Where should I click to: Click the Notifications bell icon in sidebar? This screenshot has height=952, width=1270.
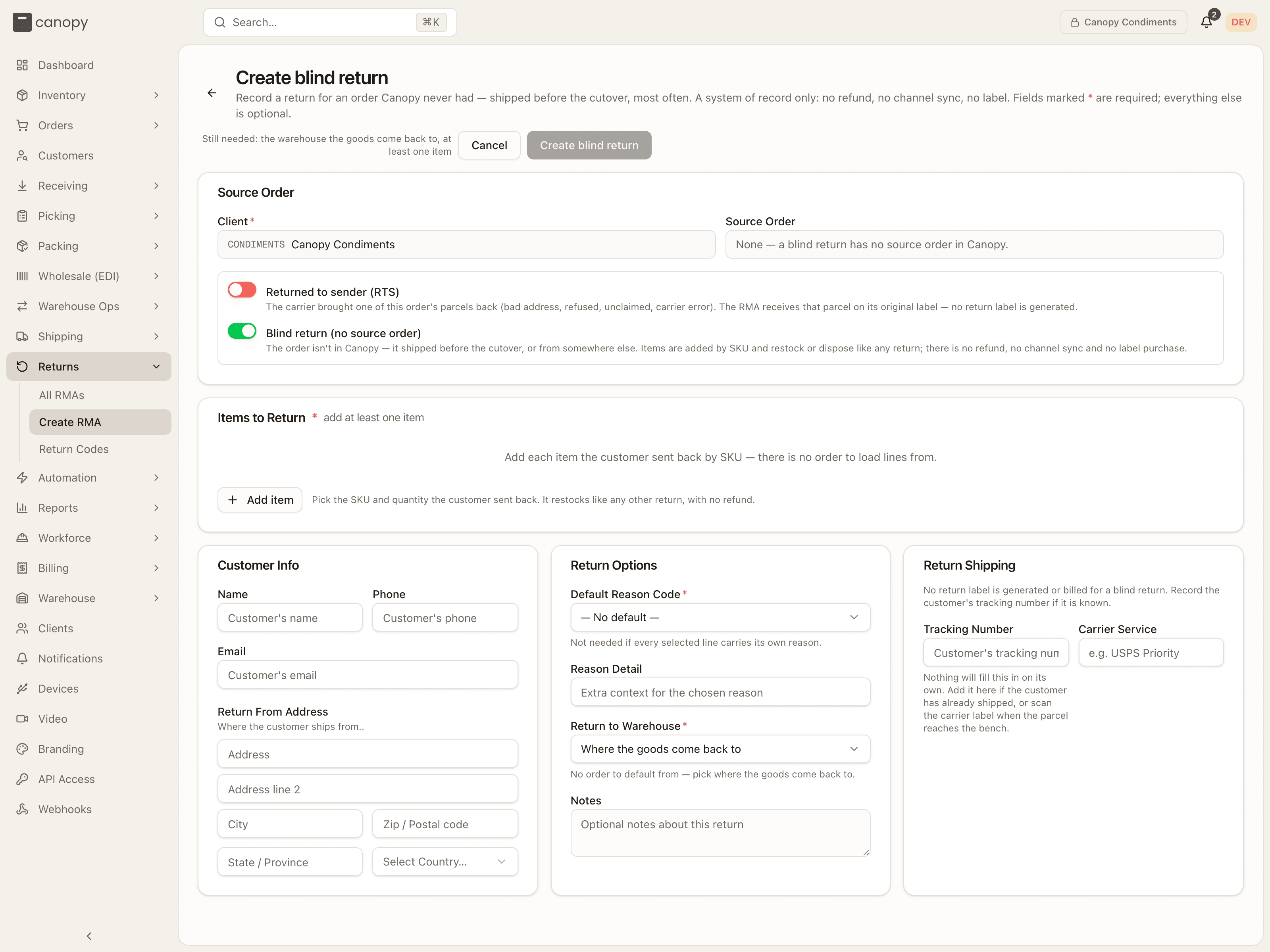click(x=22, y=658)
